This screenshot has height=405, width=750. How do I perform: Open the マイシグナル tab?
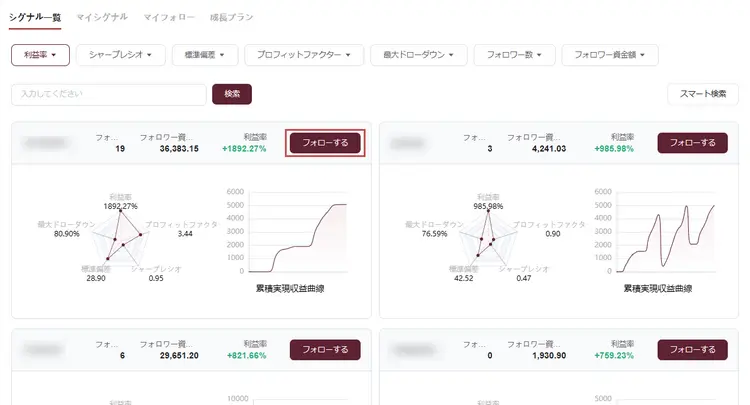[102, 17]
